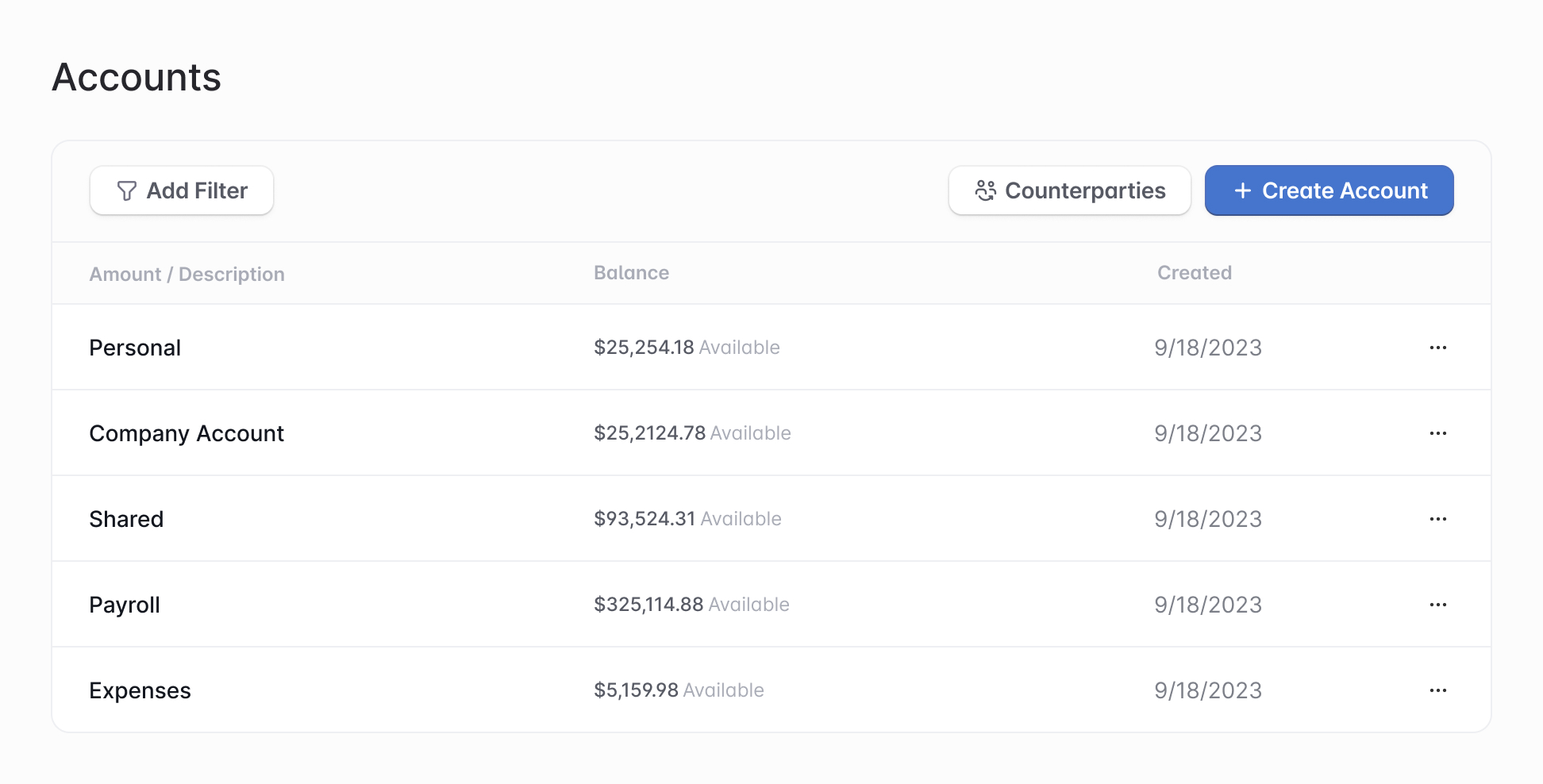Click the funnel icon in Add Filter
The width and height of the screenshot is (1543, 784).
point(126,191)
